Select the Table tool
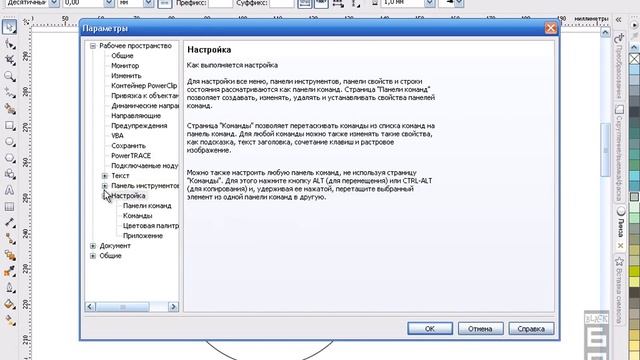This screenshot has width=640, height=360. pos(9,207)
